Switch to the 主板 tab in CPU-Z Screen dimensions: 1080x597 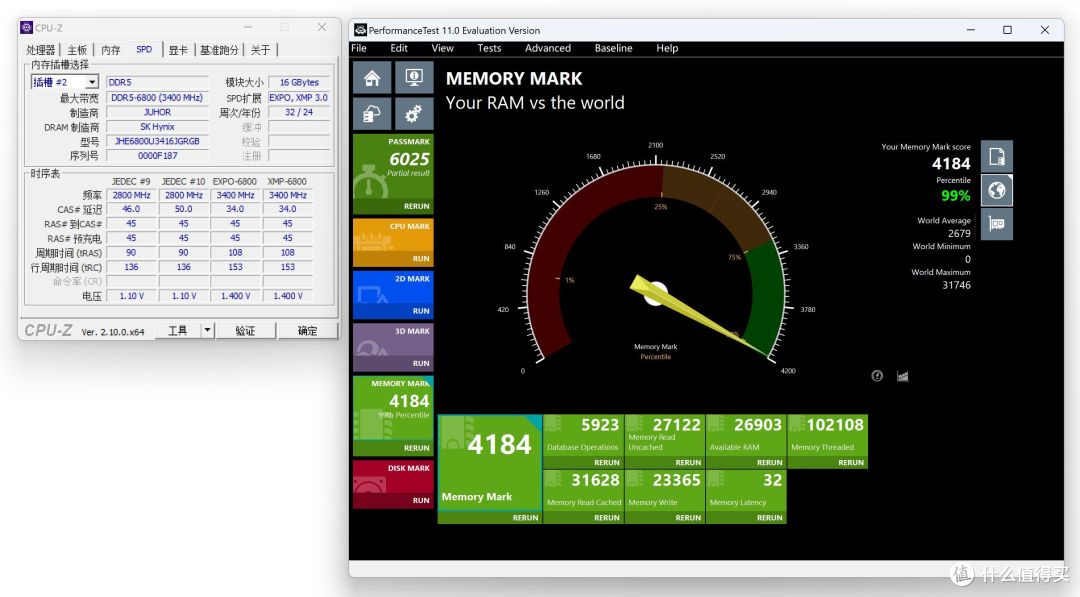pyautogui.click(x=77, y=50)
